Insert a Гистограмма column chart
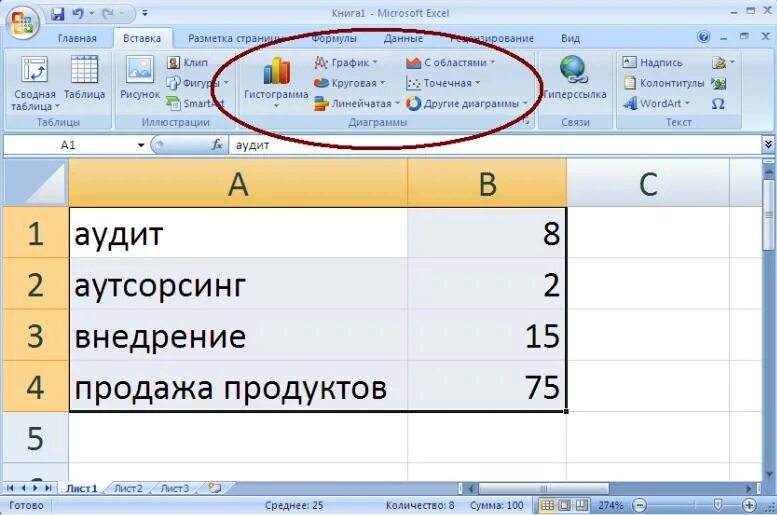Screen dimensions: 777x515 coord(276,82)
